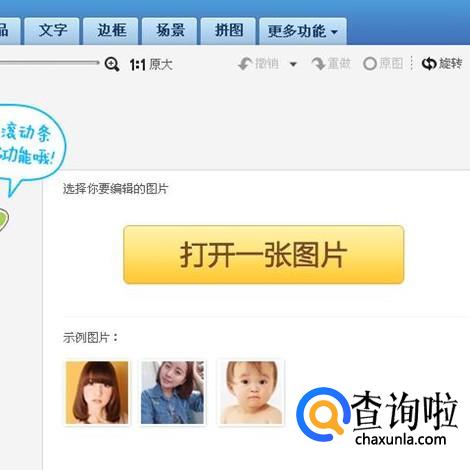Click the undo arrow icon (撤销)
Image resolution: width=470 pixels, height=470 pixels.
245,63
